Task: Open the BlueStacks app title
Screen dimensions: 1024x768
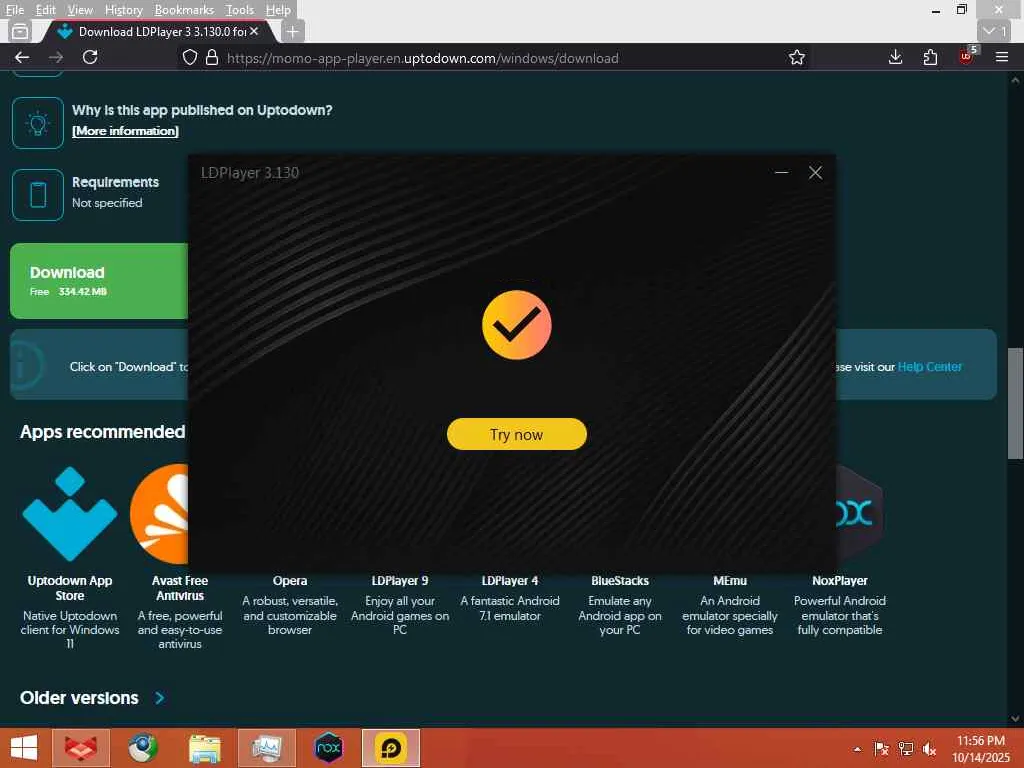Action: pos(620,581)
